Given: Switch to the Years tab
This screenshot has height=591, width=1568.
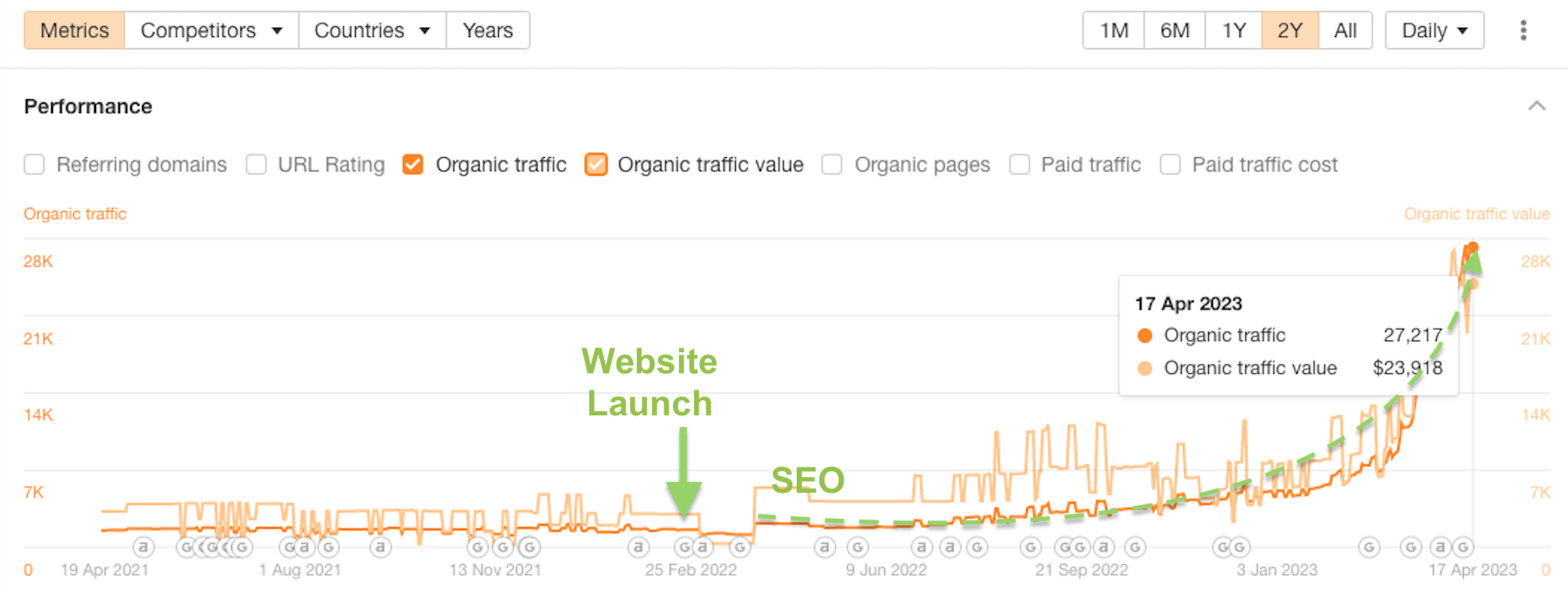Looking at the screenshot, I should pos(488,31).
